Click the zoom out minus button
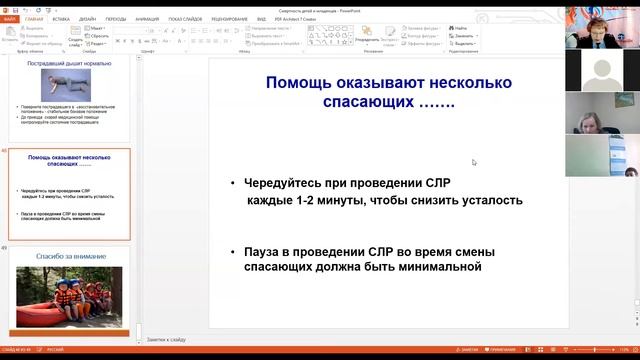Image resolution: width=640 pixels, height=360 pixels. click(x=575, y=350)
